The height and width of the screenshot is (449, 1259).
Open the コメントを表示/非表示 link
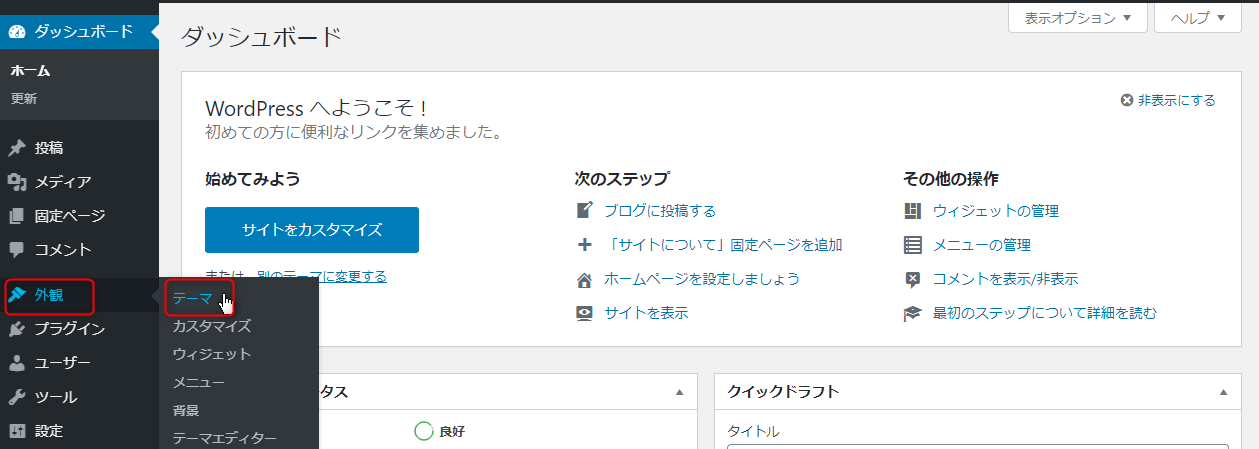pyautogui.click(x=1006, y=279)
